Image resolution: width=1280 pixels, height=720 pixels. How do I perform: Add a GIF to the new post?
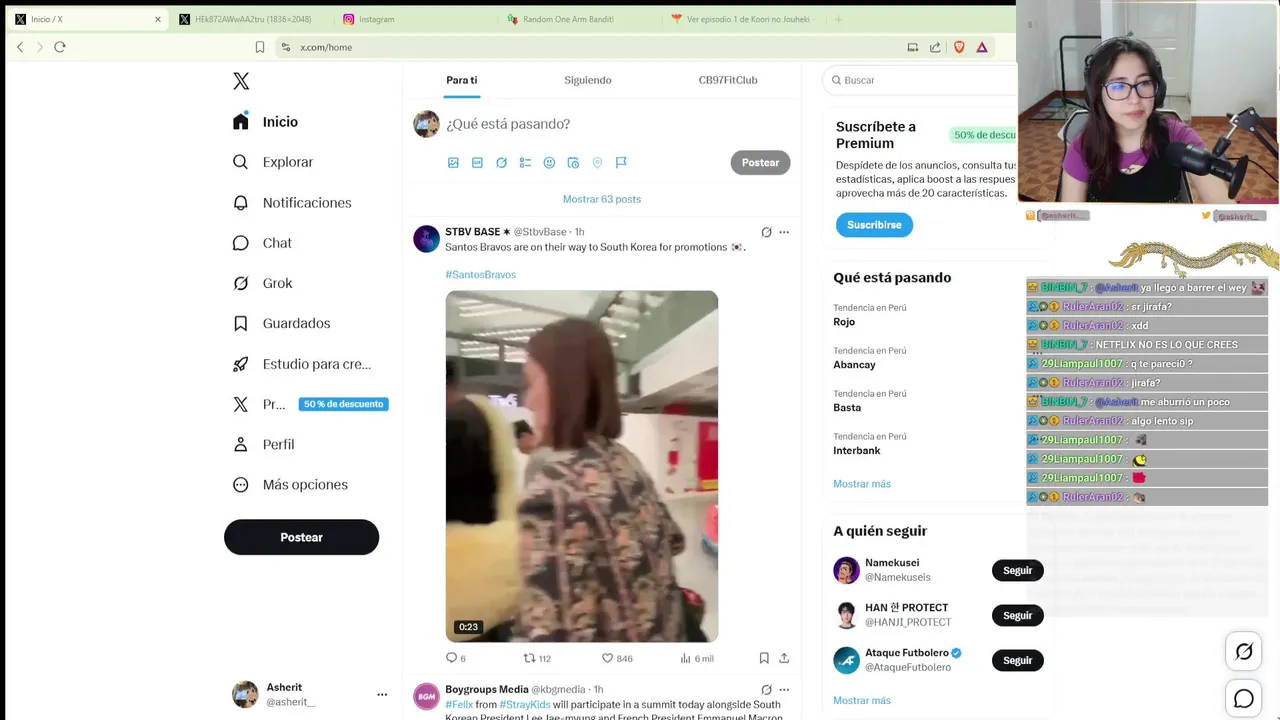pos(477,162)
